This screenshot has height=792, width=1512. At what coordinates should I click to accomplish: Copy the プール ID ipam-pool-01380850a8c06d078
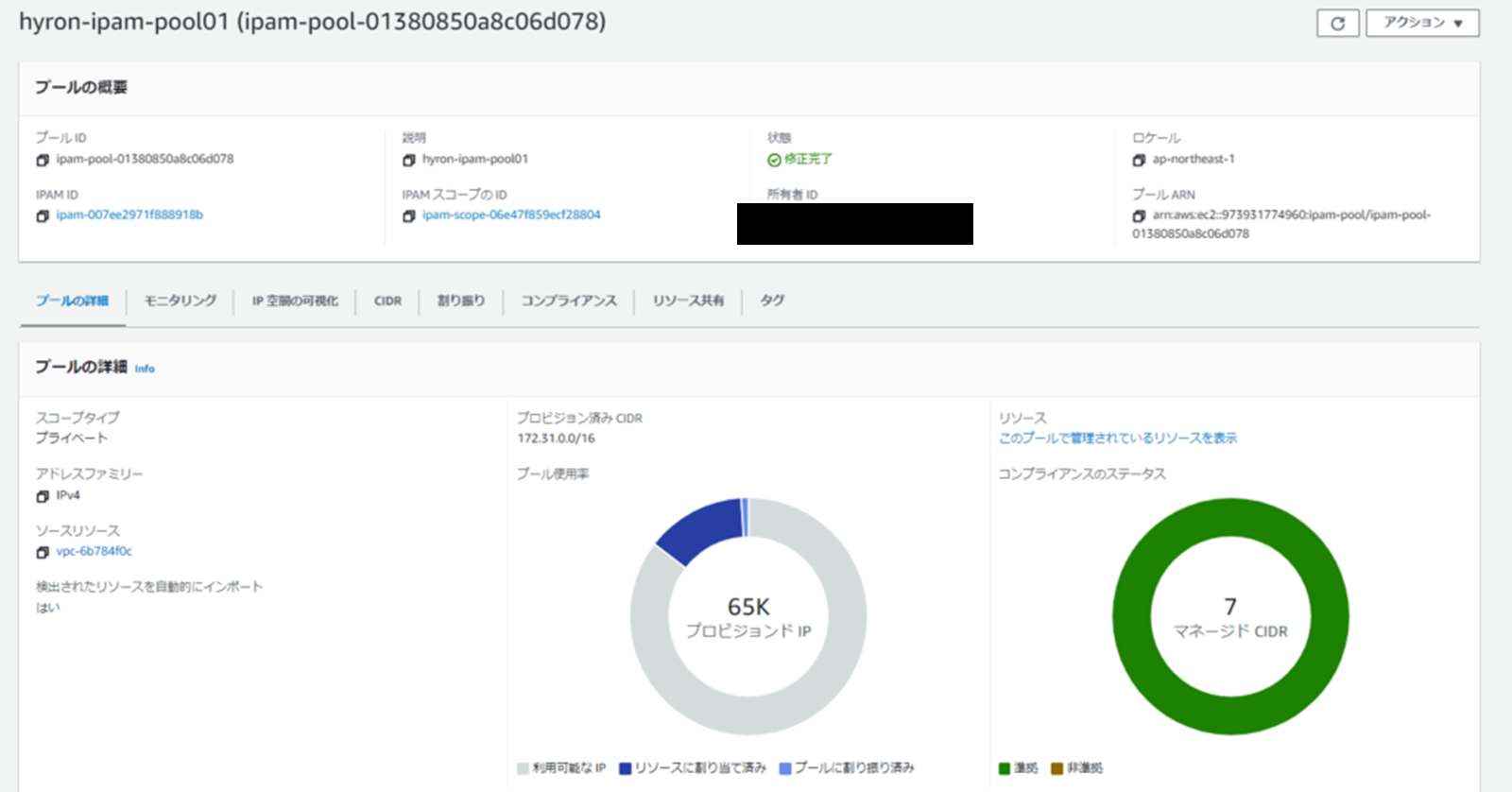click(43, 160)
